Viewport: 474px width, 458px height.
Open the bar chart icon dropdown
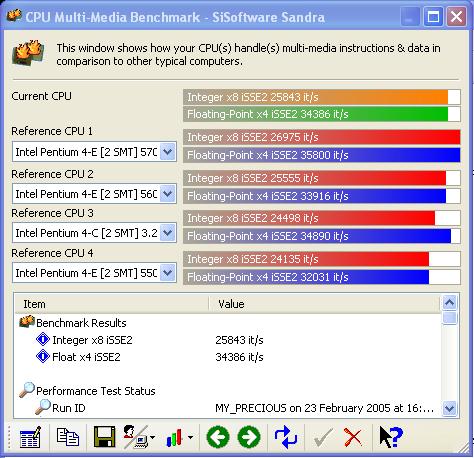coord(190,437)
